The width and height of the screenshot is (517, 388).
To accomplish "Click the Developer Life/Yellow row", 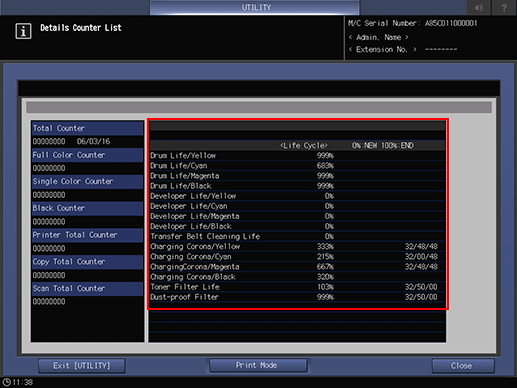I will pos(297,196).
